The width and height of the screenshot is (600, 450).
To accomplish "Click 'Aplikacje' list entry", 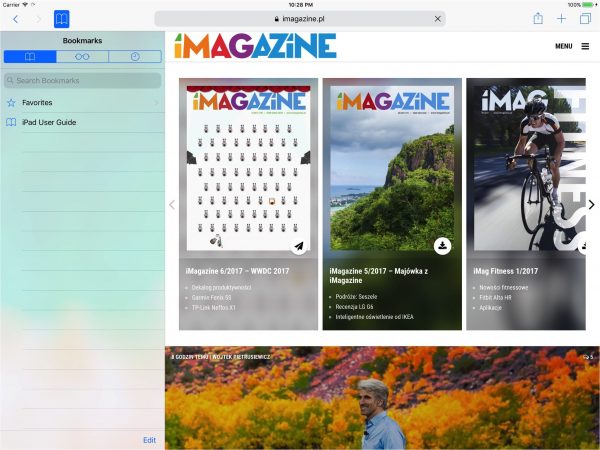I will coord(490,307).
